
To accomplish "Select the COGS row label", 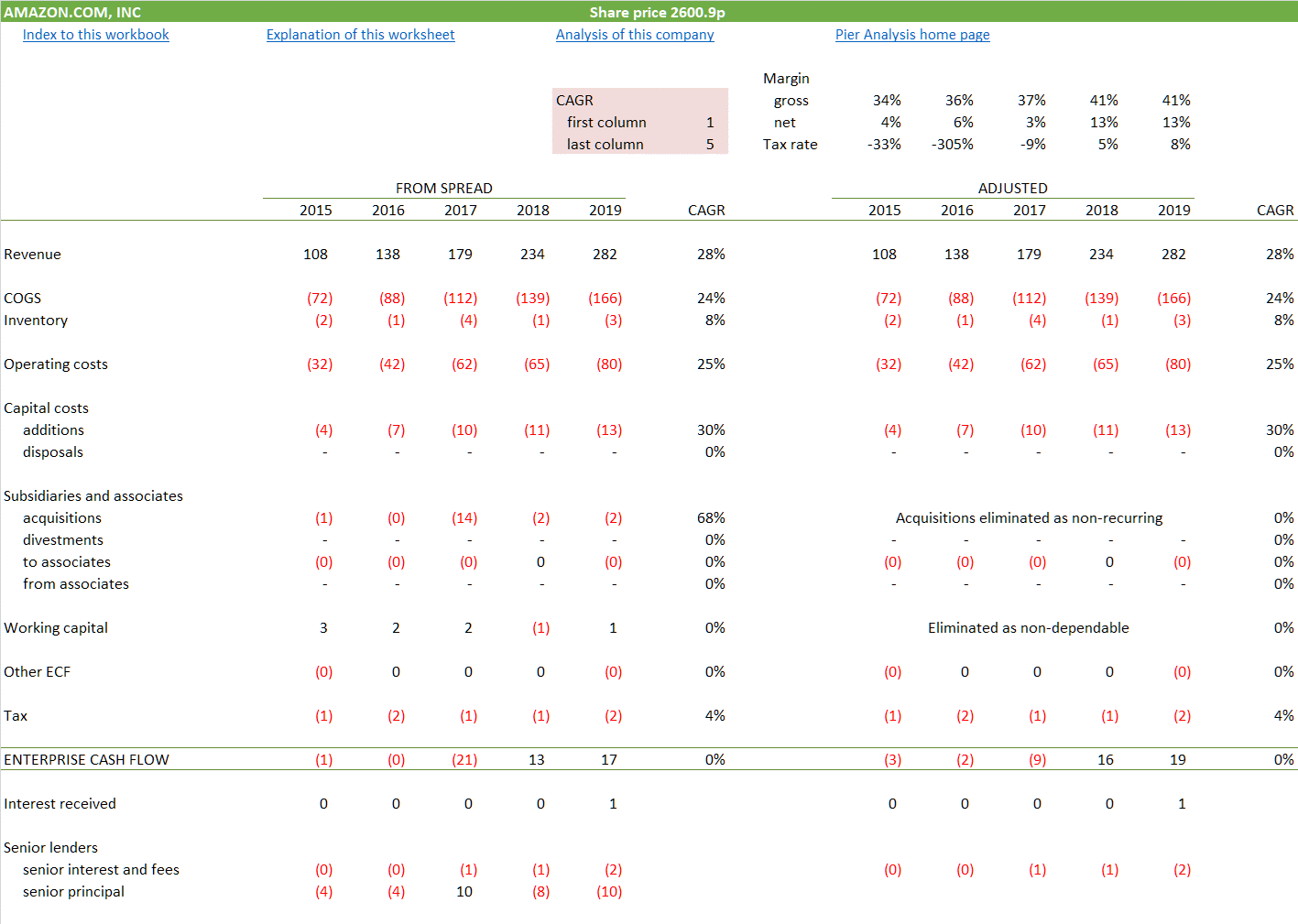I will click(22, 299).
